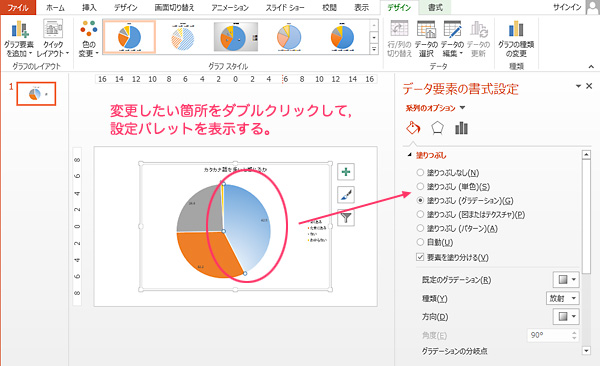Open クイックレイアウト quick layout gallery
The image size is (600, 366).
[x=53, y=38]
